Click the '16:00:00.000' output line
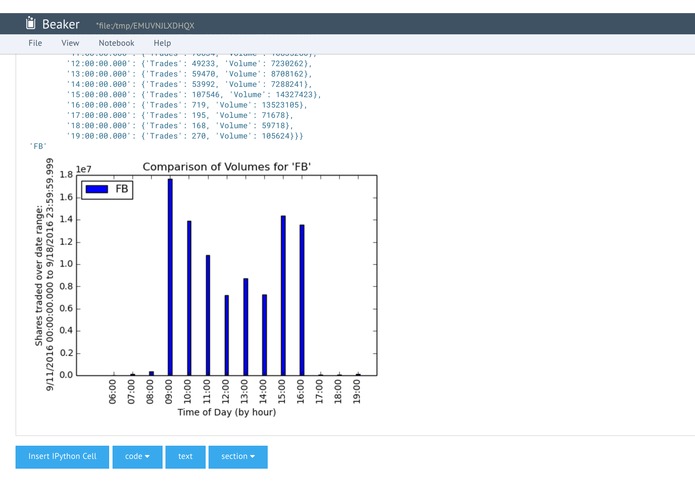Image resolution: width=695 pixels, height=494 pixels. pos(187,105)
